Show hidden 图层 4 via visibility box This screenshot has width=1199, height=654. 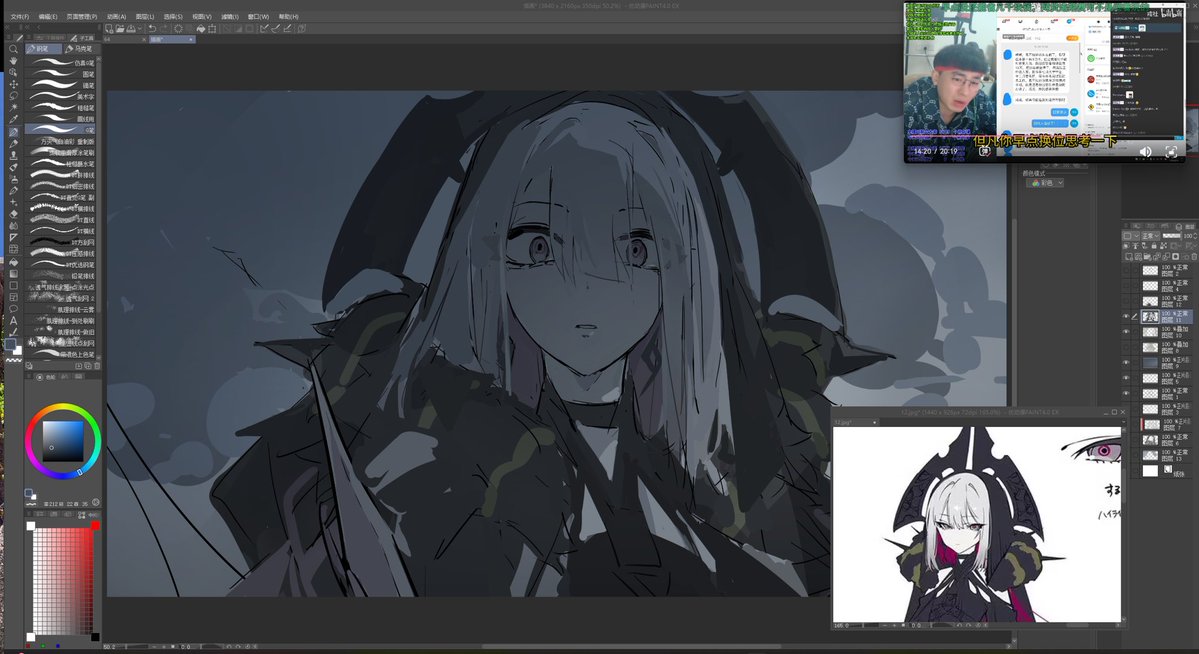coord(1126,285)
